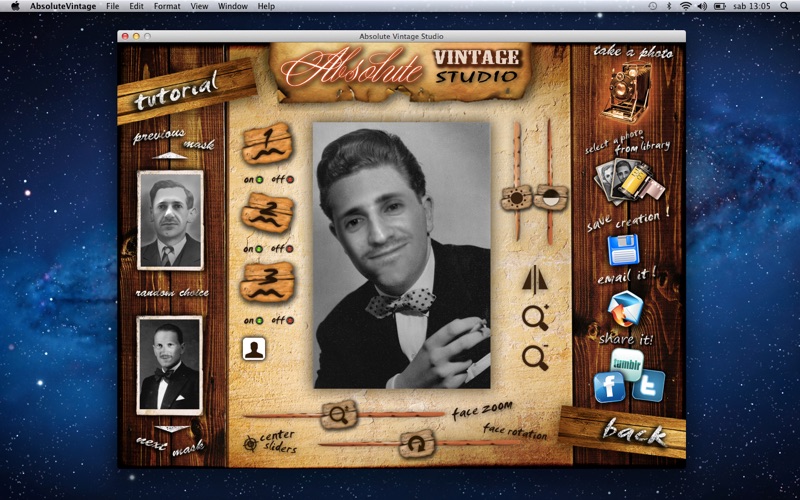This screenshot has height=500, width=800.
Task: Zoom out with magnifier minus icon
Action: tap(535, 357)
